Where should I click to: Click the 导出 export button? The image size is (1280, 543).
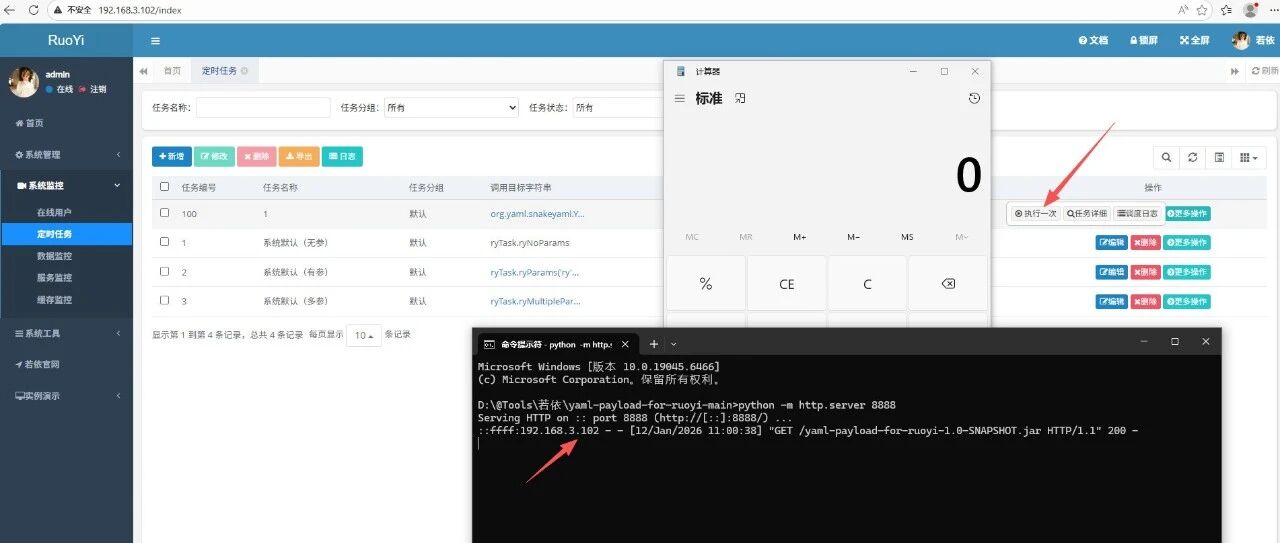pyautogui.click(x=297, y=156)
